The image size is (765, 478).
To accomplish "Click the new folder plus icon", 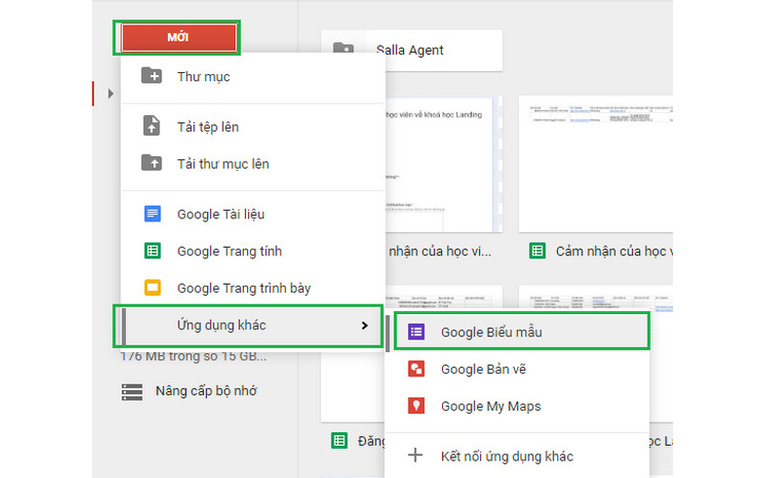I will [152, 76].
